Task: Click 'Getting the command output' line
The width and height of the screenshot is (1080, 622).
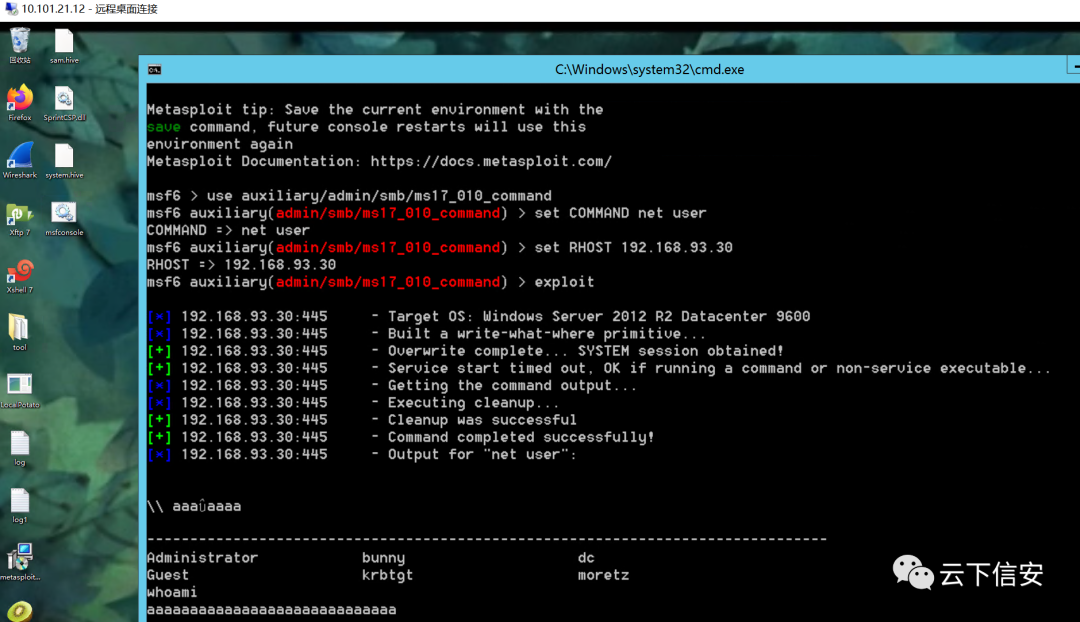Action: [392, 385]
